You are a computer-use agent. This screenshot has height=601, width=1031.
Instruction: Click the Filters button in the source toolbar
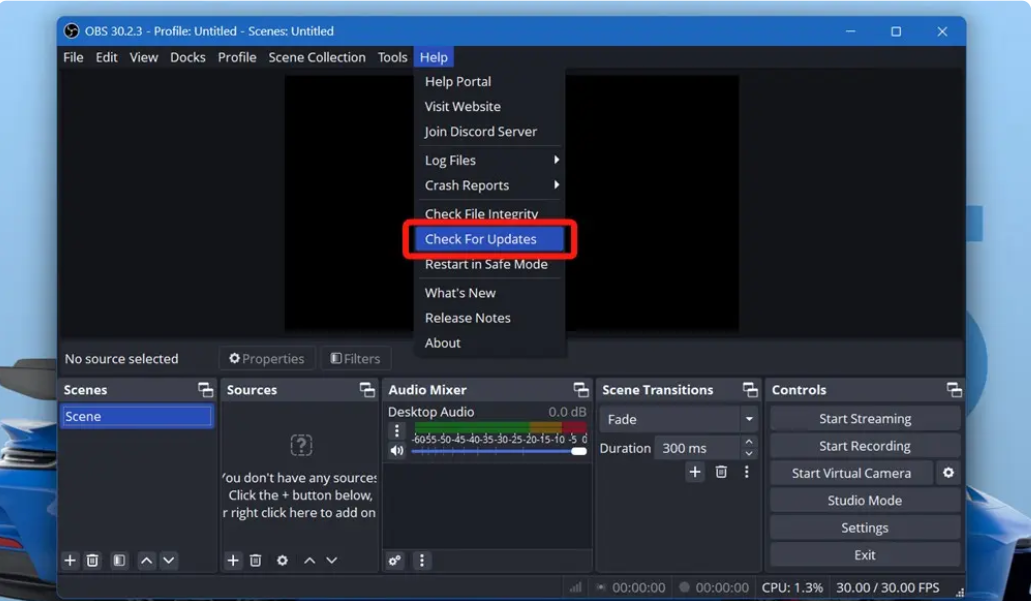tap(356, 358)
